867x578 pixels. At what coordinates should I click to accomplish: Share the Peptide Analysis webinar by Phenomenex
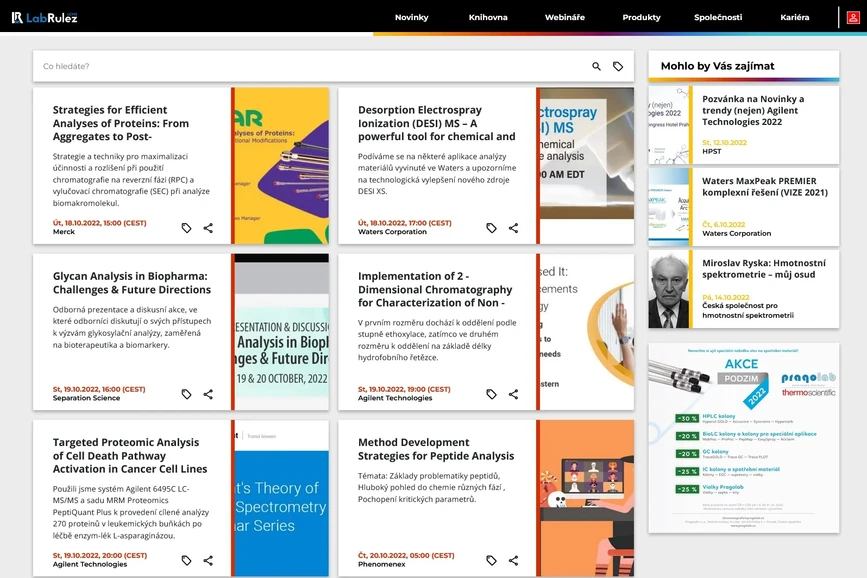513,560
